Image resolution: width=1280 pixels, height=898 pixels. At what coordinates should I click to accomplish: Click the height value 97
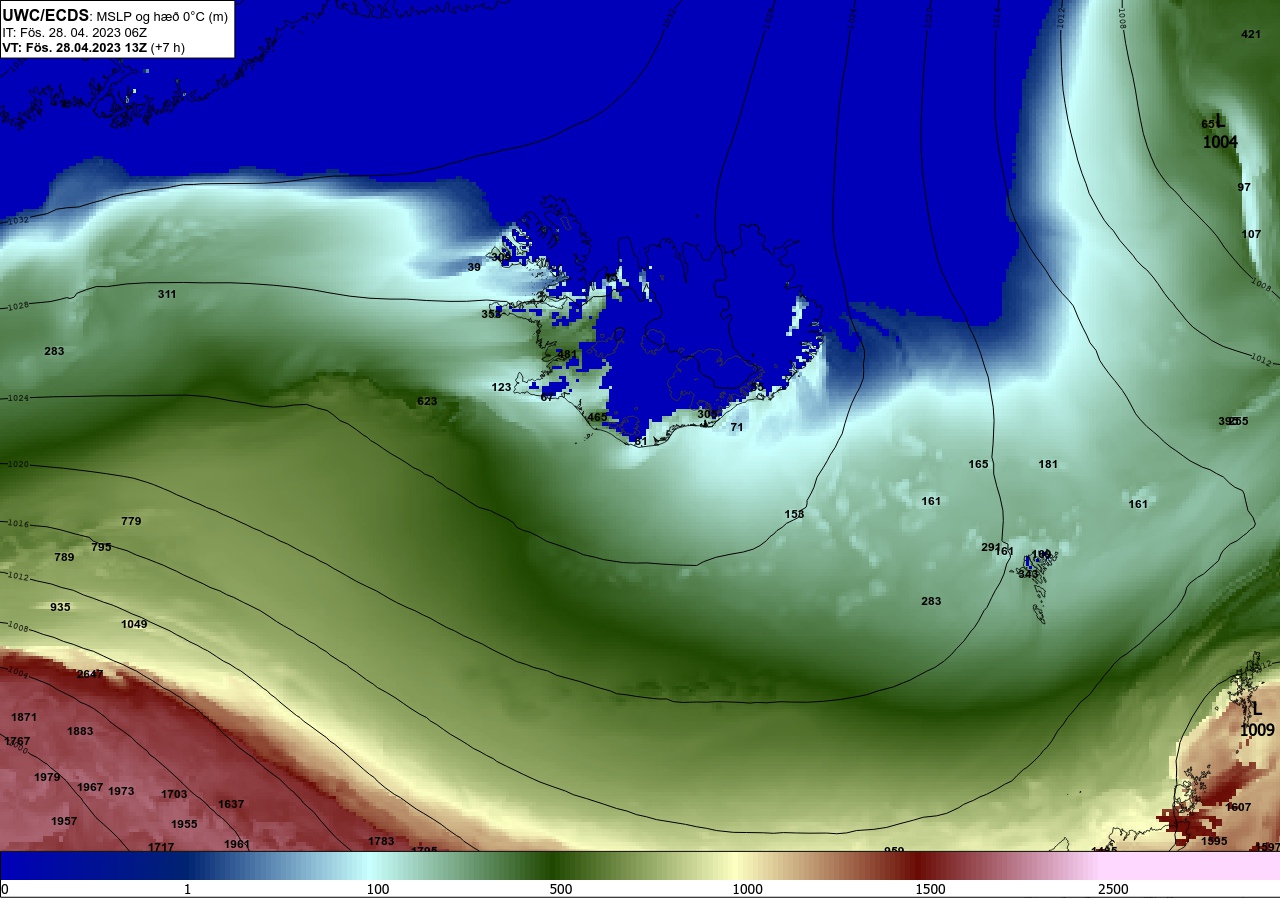click(1244, 187)
